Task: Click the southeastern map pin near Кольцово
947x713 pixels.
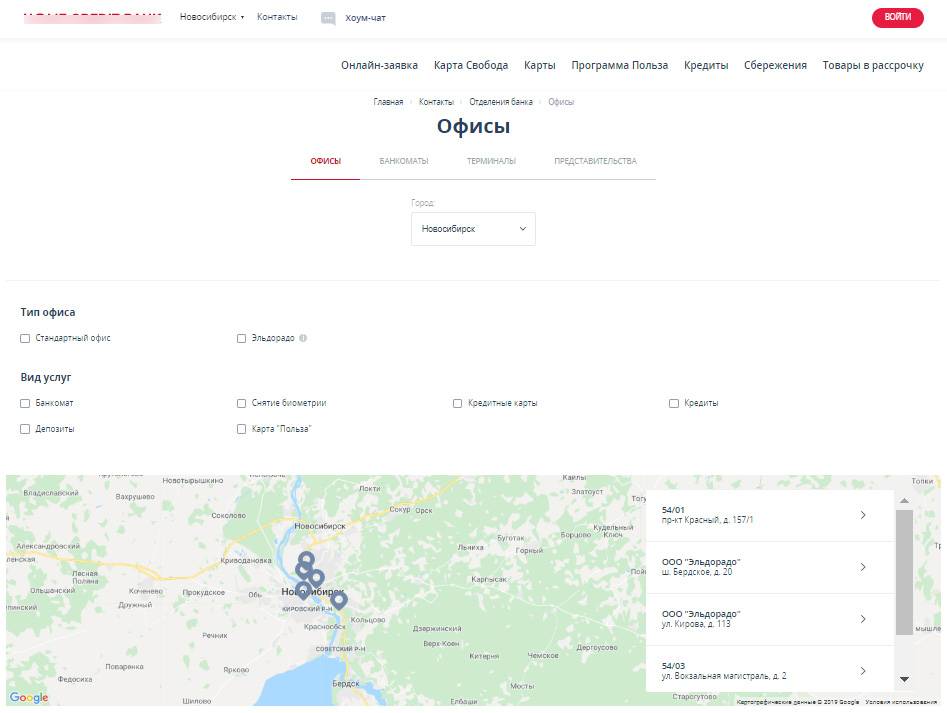Action: tap(339, 599)
